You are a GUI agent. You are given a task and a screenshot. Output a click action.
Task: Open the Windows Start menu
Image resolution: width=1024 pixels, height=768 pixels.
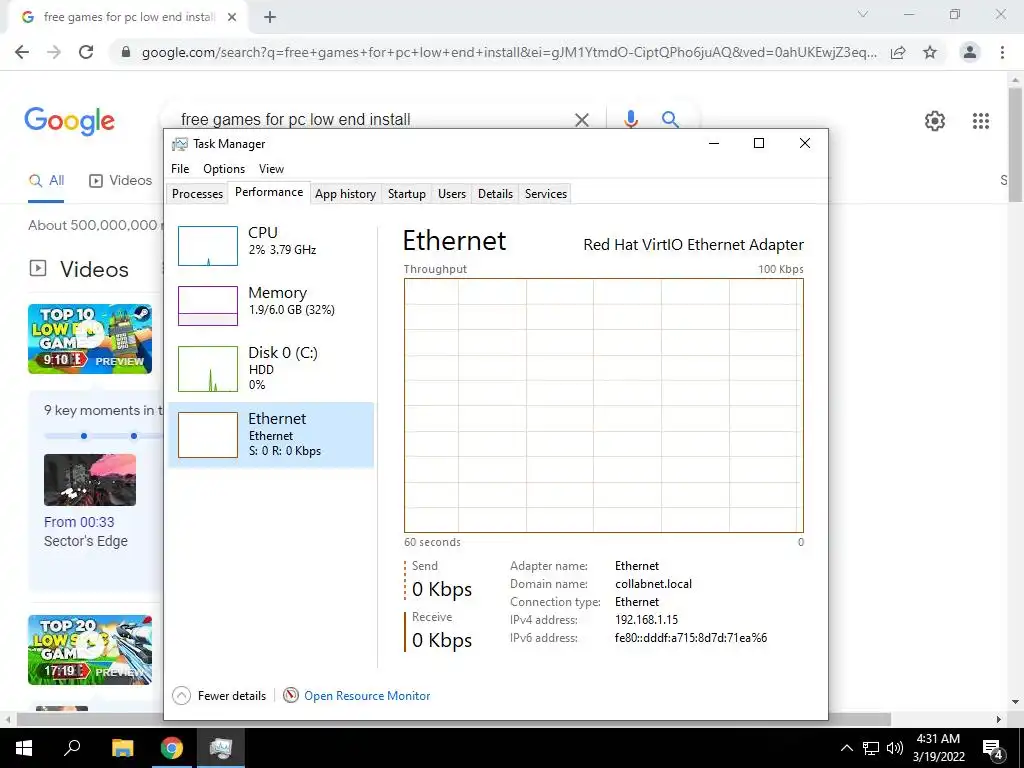[x=24, y=748]
